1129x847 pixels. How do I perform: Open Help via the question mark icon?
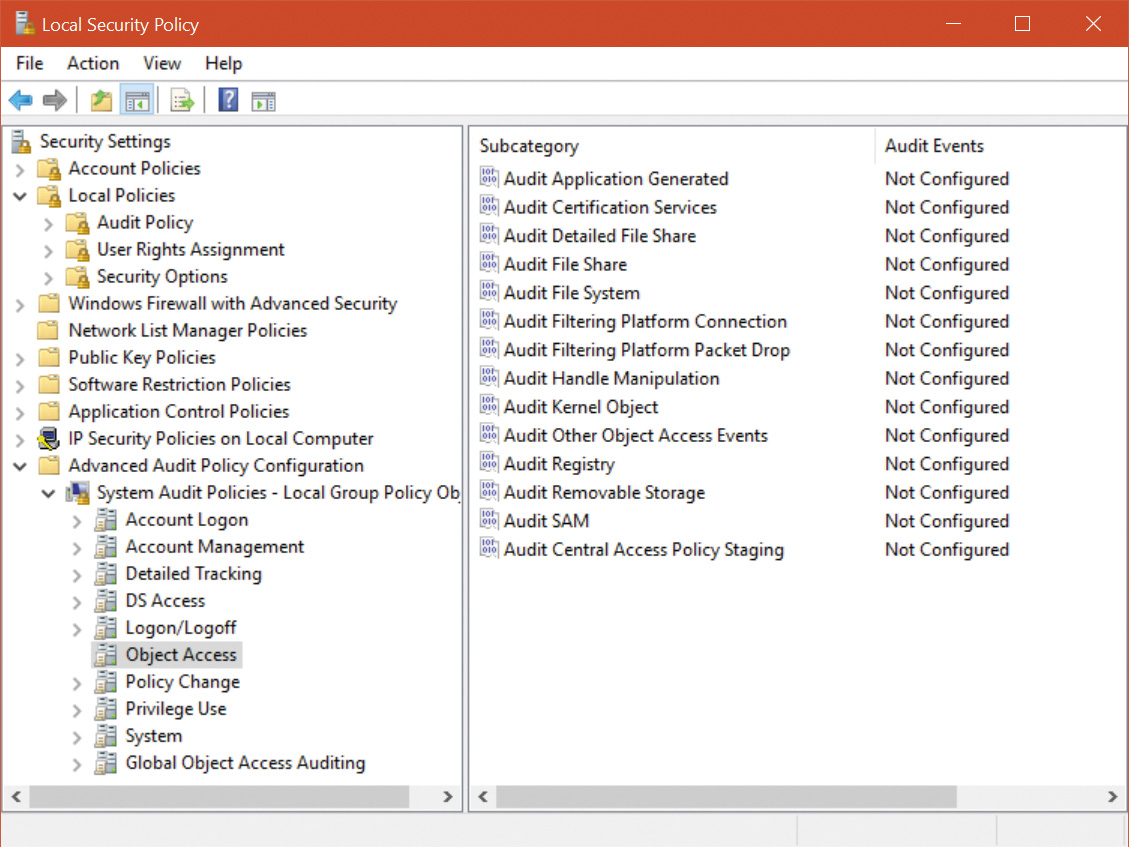pos(228,100)
